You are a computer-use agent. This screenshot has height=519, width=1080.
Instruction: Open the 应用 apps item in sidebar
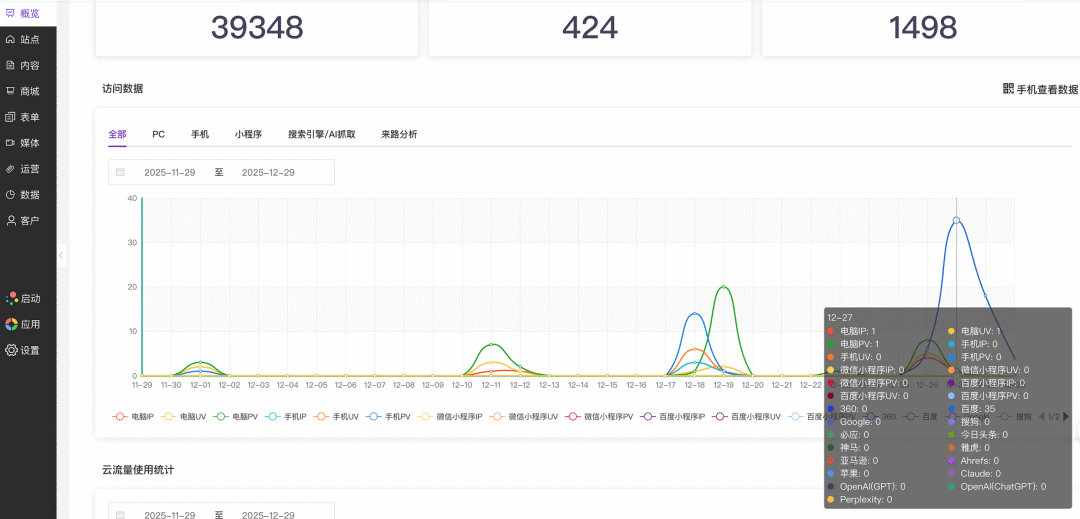[22, 324]
